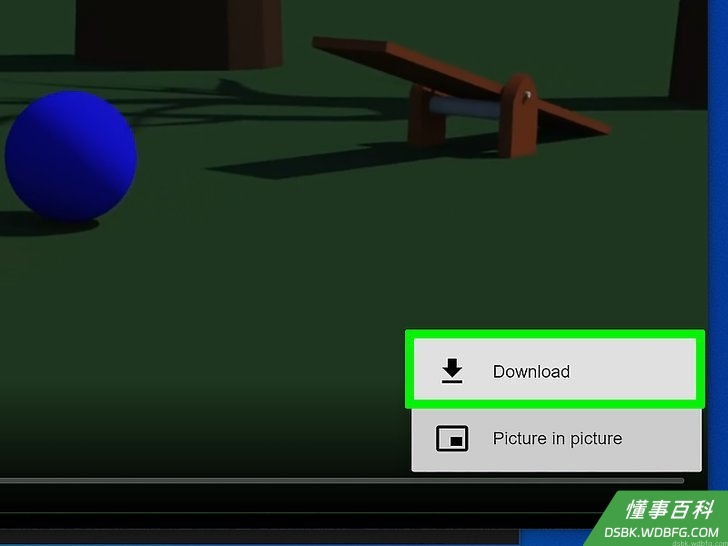
Task: Choose Download from the video menu
Action: pyautogui.click(x=555, y=370)
